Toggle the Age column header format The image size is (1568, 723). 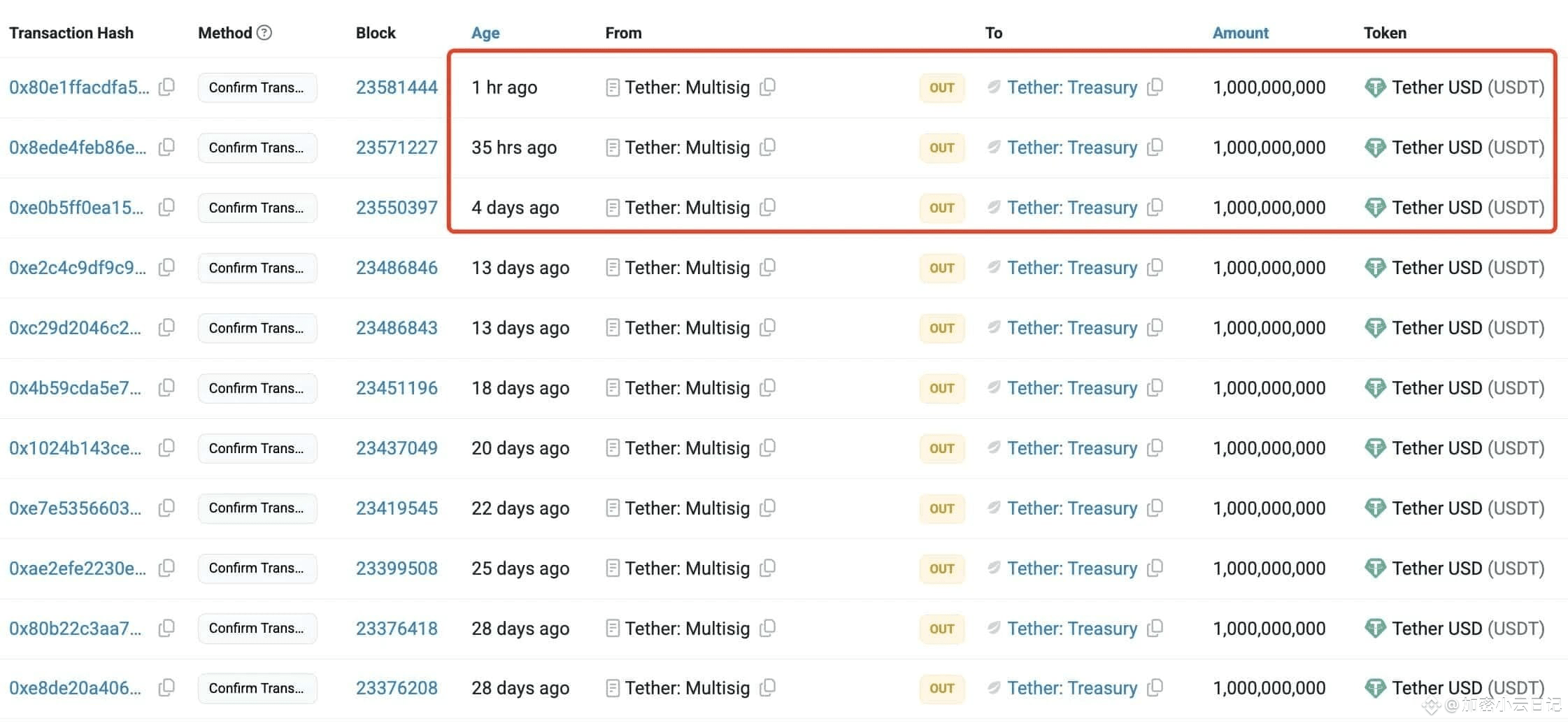(485, 33)
